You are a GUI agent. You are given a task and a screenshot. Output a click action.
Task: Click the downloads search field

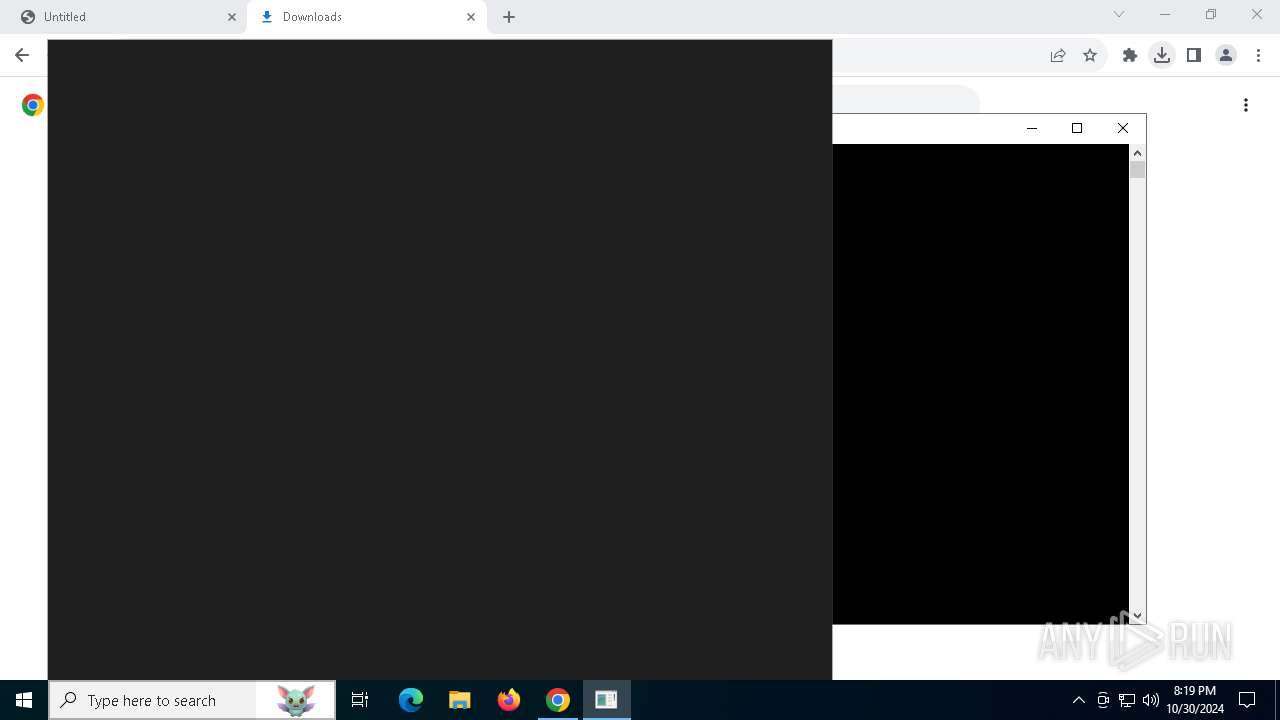[x=906, y=100]
